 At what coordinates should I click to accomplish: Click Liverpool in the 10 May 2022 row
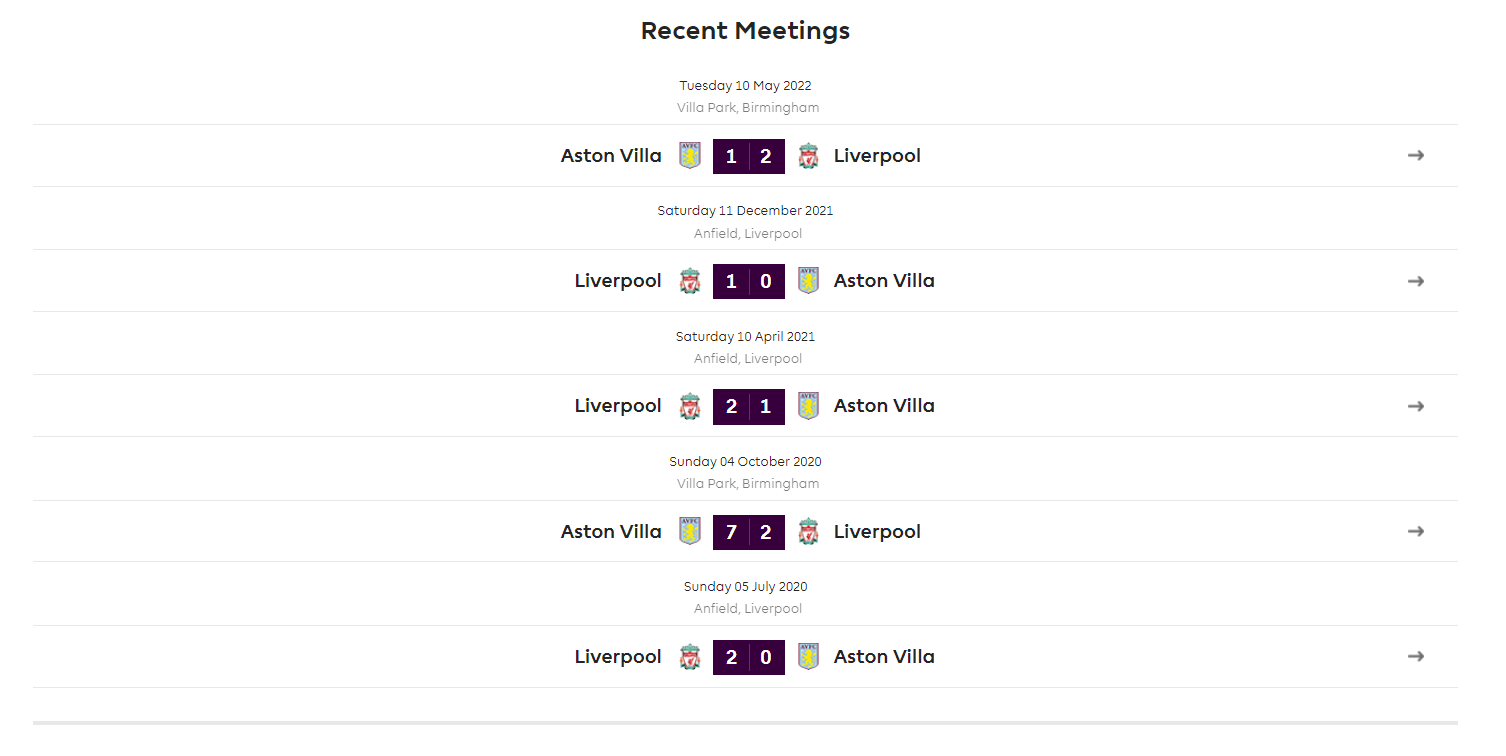pyautogui.click(x=877, y=156)
